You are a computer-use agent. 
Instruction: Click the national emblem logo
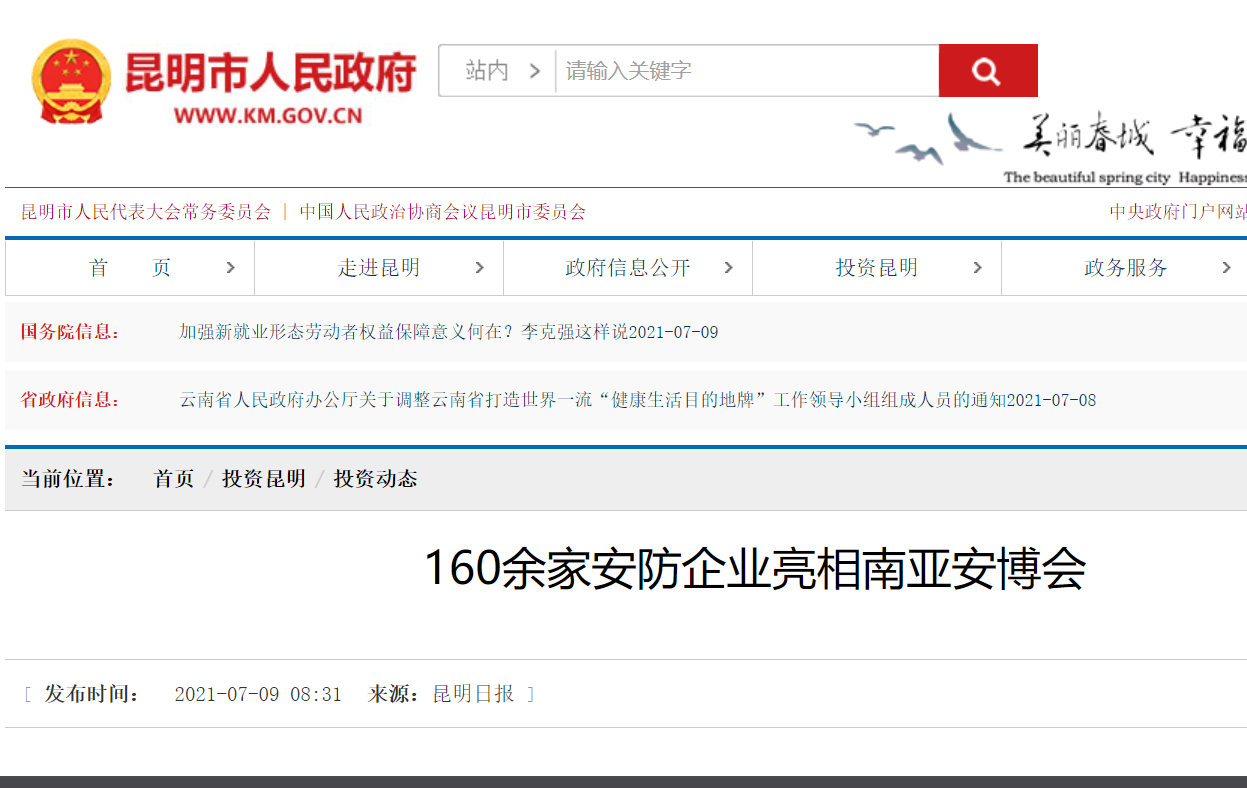point(71,82)
